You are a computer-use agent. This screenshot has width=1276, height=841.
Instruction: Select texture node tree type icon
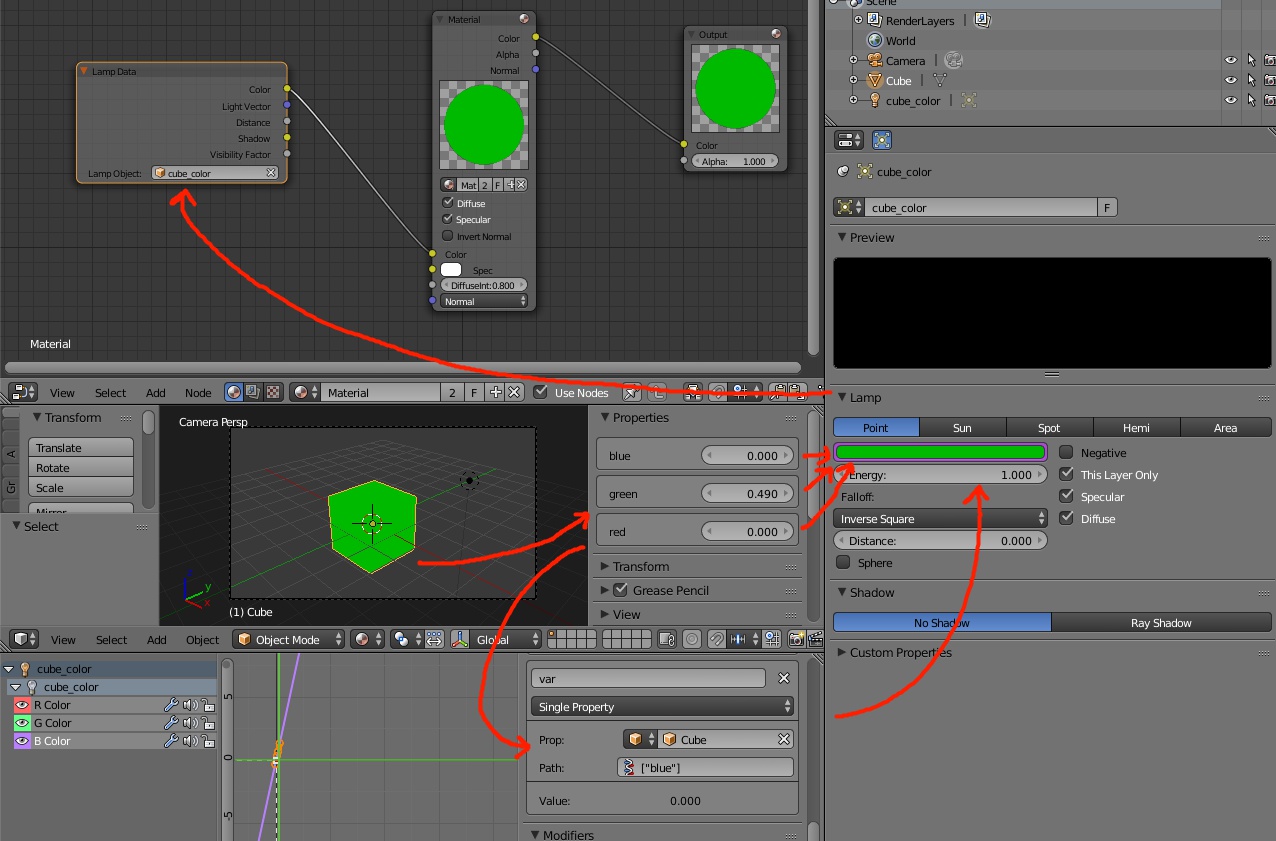coord(274,392)
